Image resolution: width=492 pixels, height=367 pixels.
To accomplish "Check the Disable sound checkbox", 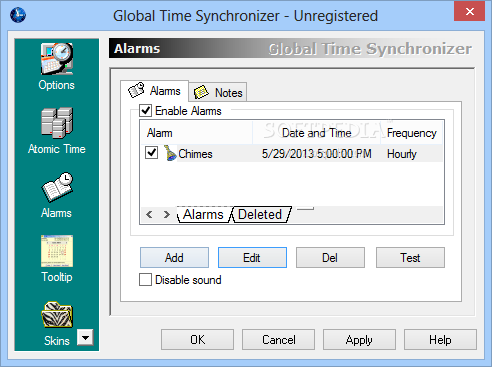I will pos(145,280).
